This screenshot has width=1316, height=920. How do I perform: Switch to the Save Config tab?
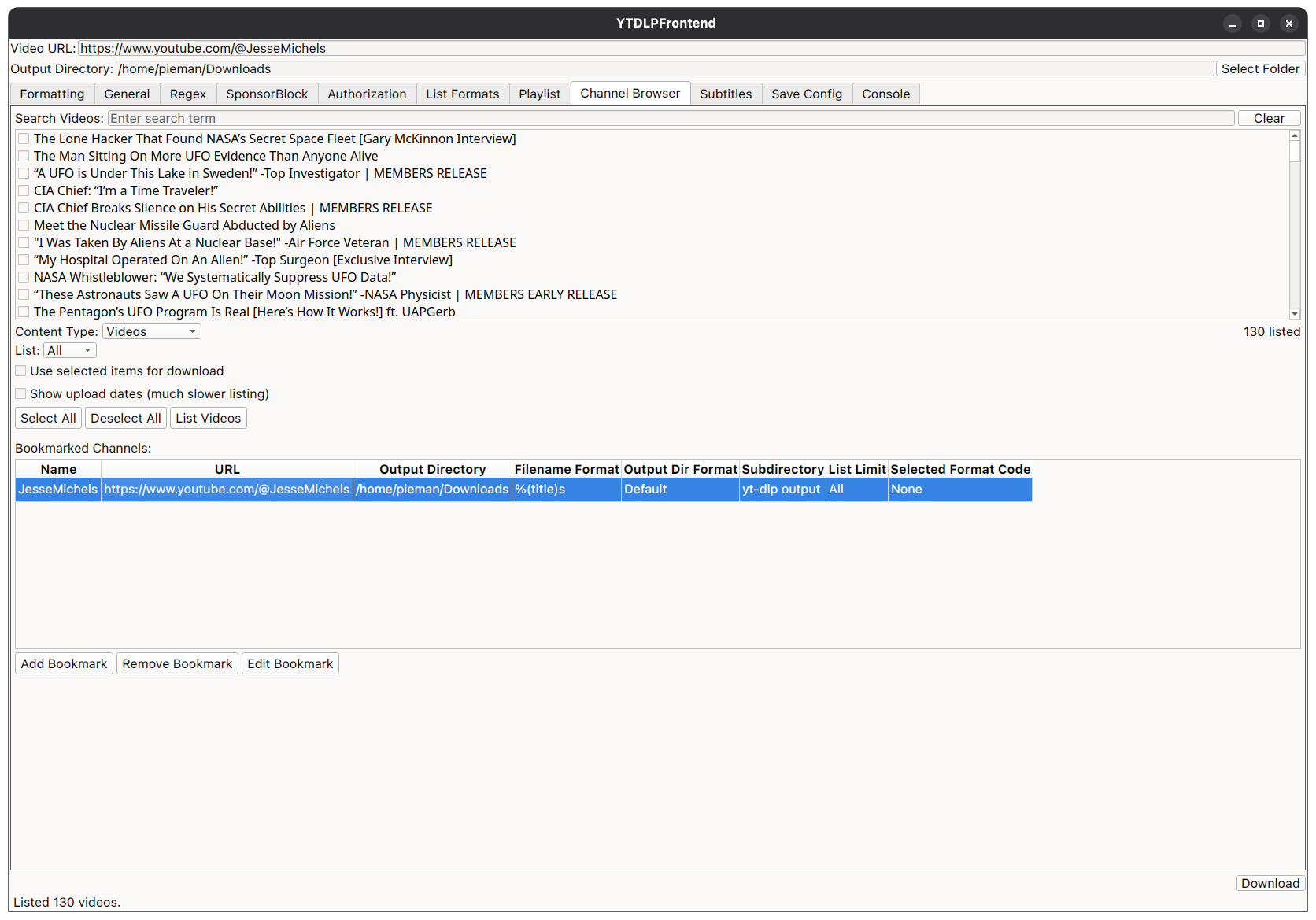point(807,94)
